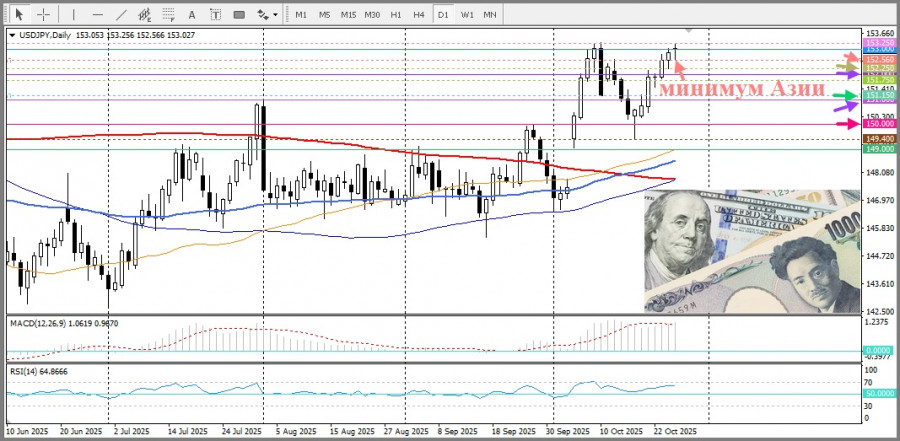This screenshot has height=441, width=900.
Task: Switch chart to M5 timeframe
Action: [x=324, y=15]
